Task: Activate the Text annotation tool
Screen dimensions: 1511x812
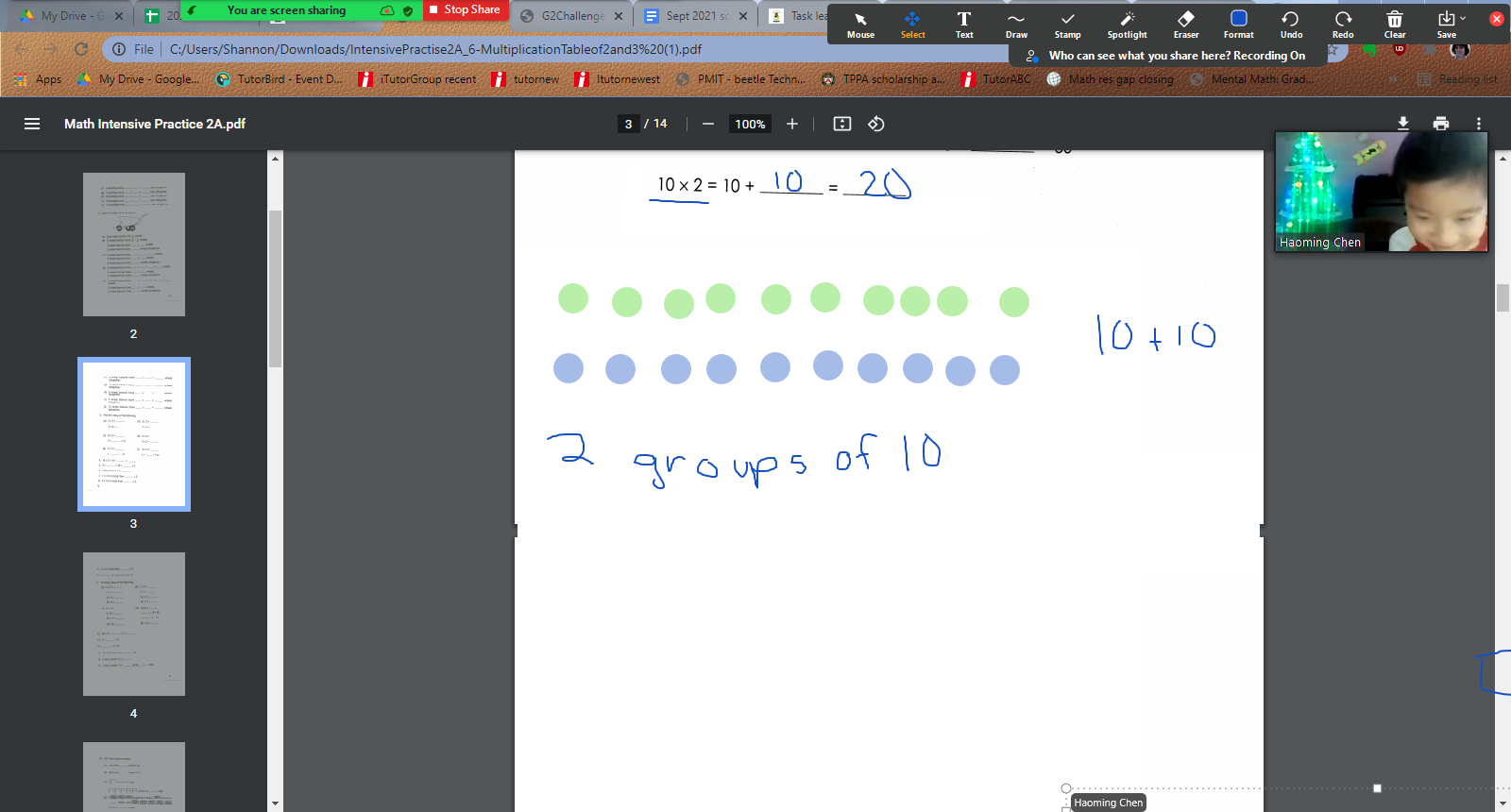Action: tap(964, 25)
